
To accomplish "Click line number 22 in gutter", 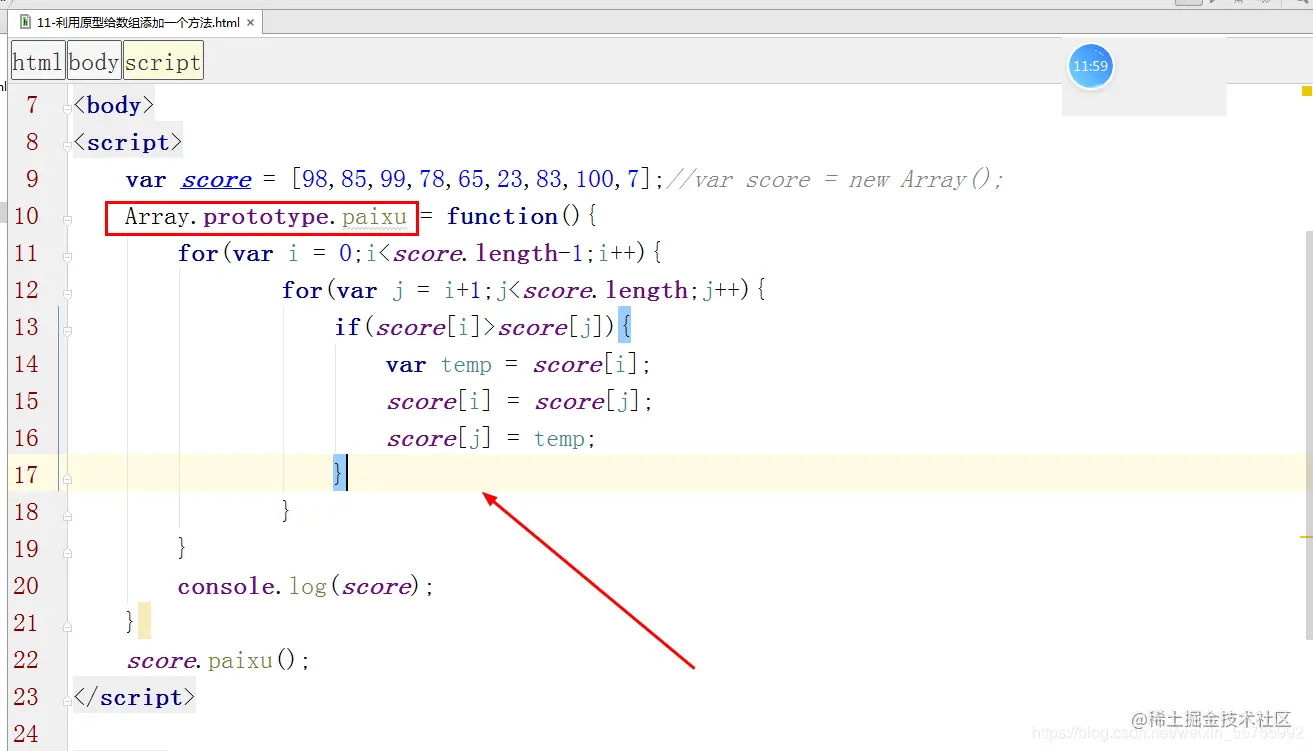I will pos(27,660).
